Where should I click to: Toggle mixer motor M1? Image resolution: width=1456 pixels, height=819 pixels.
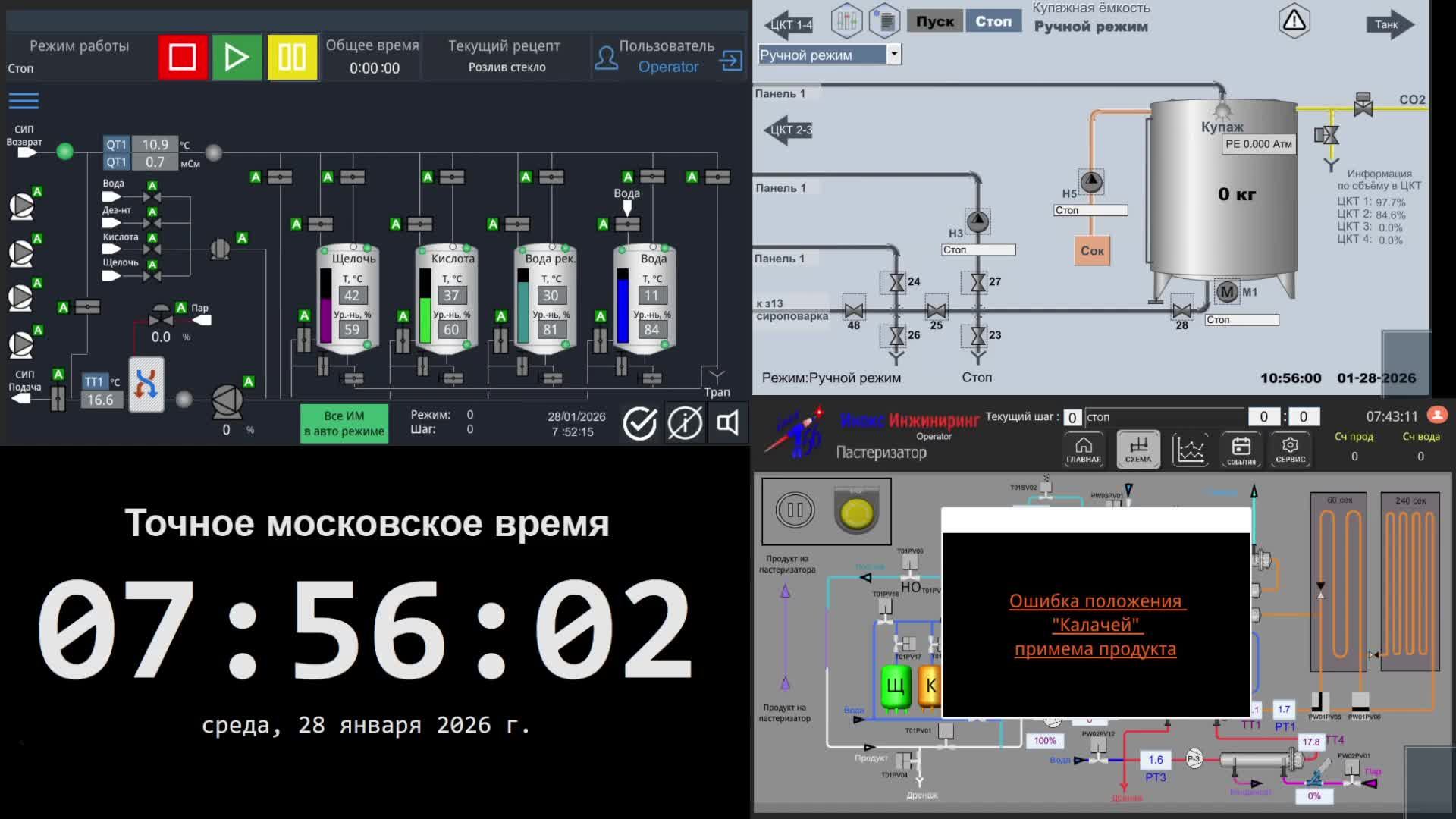[1226, 292]
